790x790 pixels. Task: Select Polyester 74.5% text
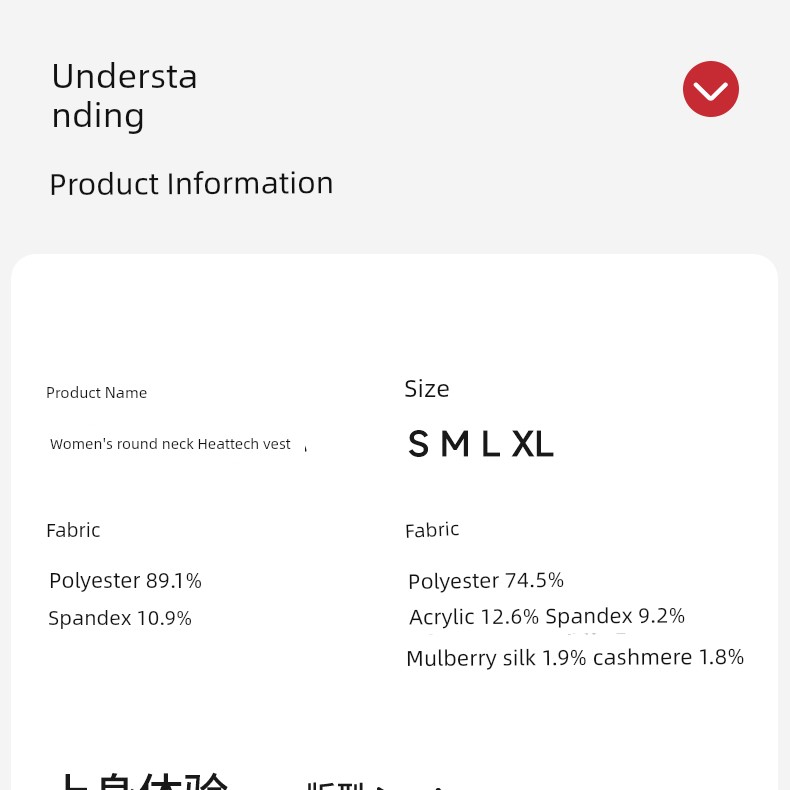tap(486, 581)
